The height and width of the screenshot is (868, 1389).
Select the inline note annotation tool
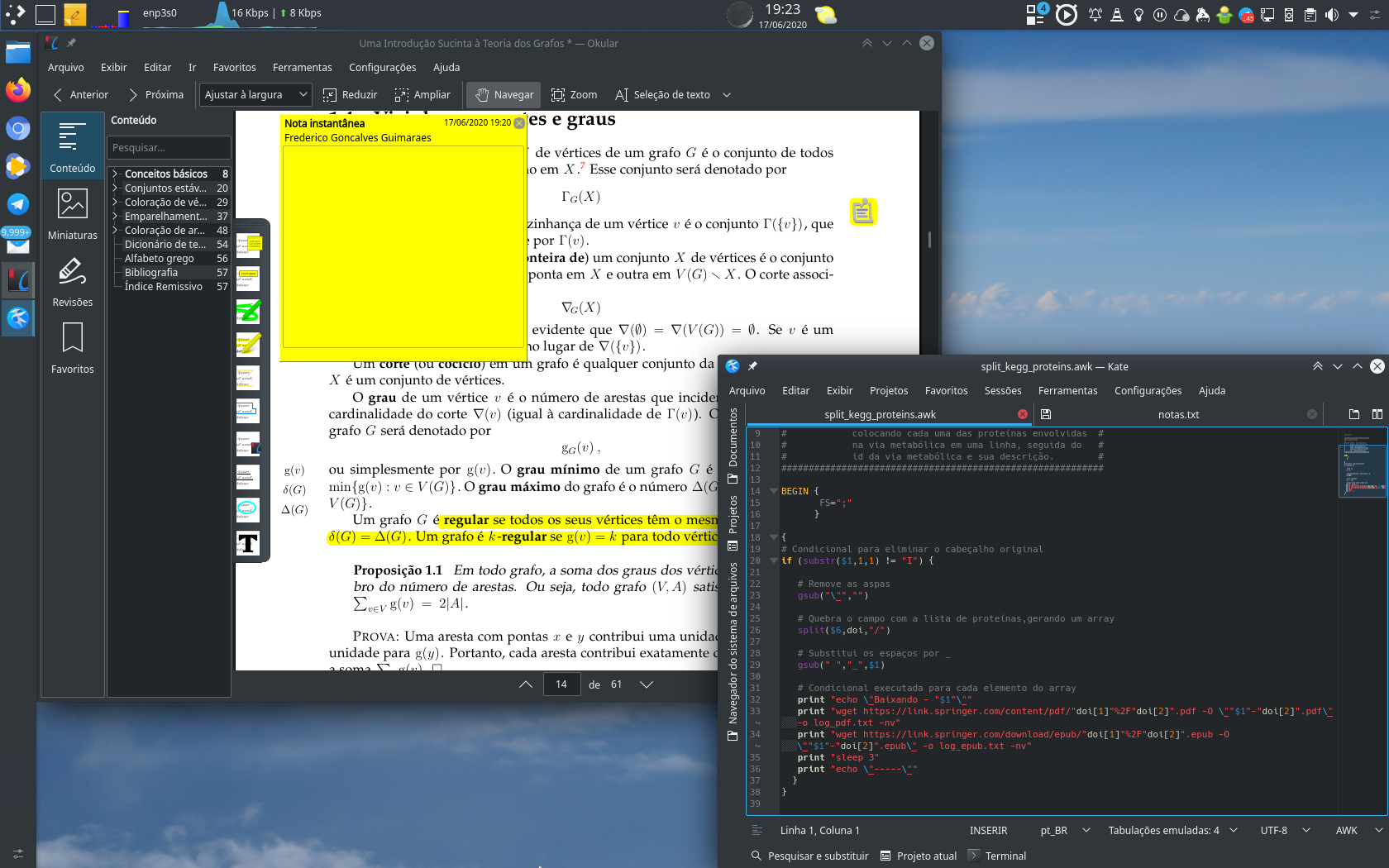tap(248, 279)
